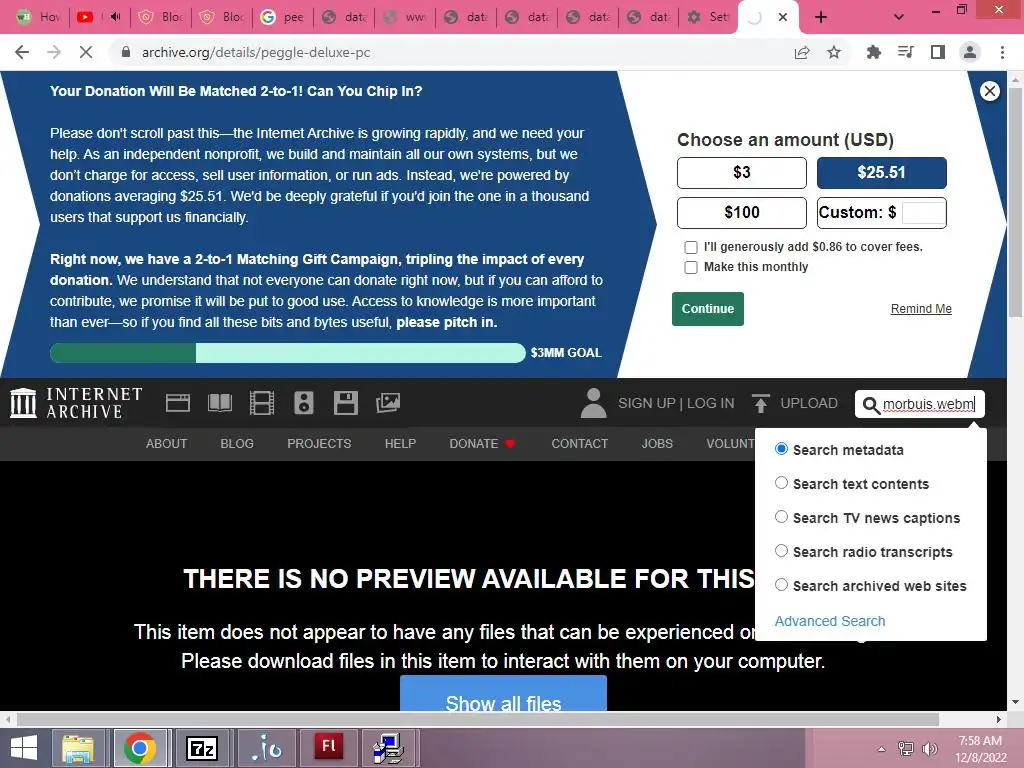
Task: Click the SIGN UP link
Action: coord(647,404)
